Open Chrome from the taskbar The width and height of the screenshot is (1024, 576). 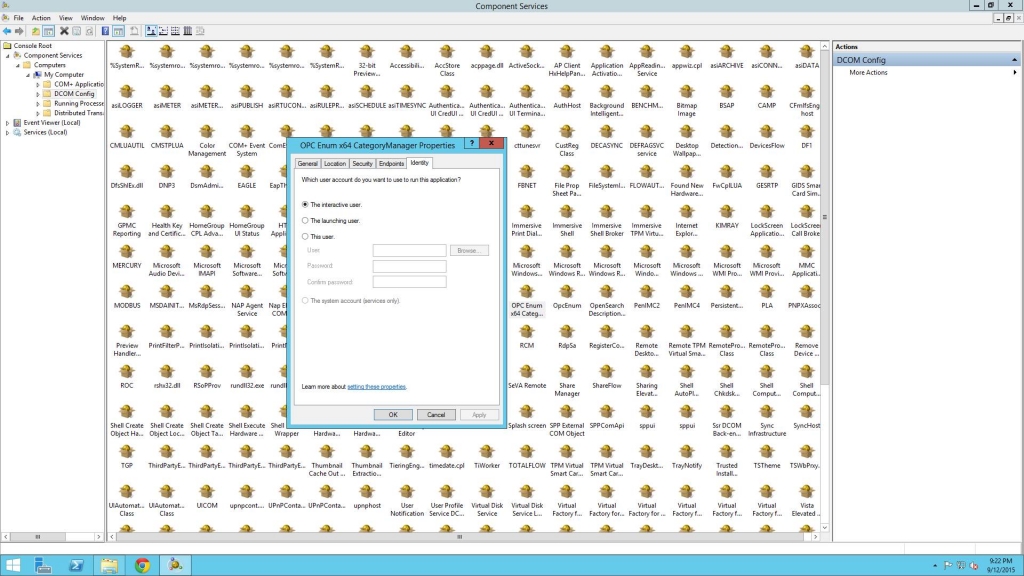(142, 566)
